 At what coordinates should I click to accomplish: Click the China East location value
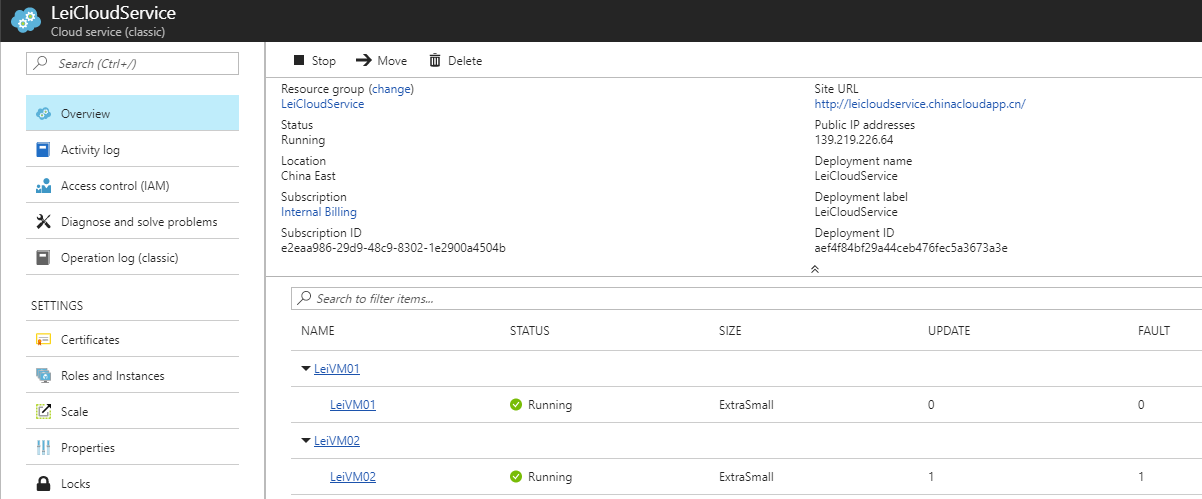click(308, 176)
